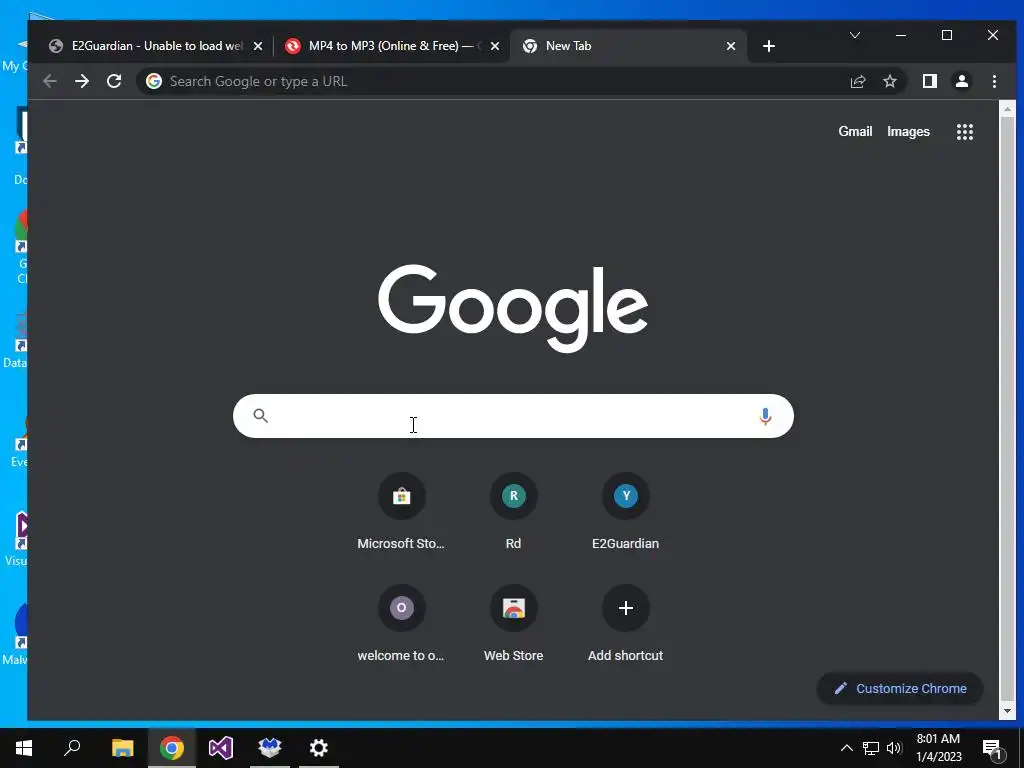Image resolution: width=1024 pixels, height=768 pixels.
Task: Open the network status tray icon
Action: coord(871,748)
